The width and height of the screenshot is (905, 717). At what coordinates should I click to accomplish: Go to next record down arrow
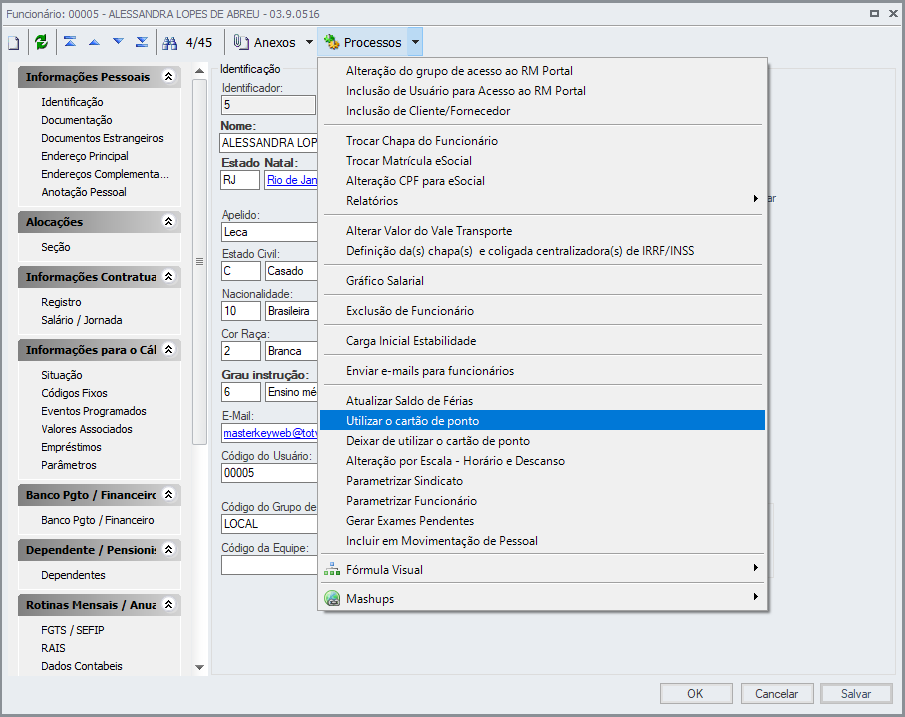pos(118,42)
